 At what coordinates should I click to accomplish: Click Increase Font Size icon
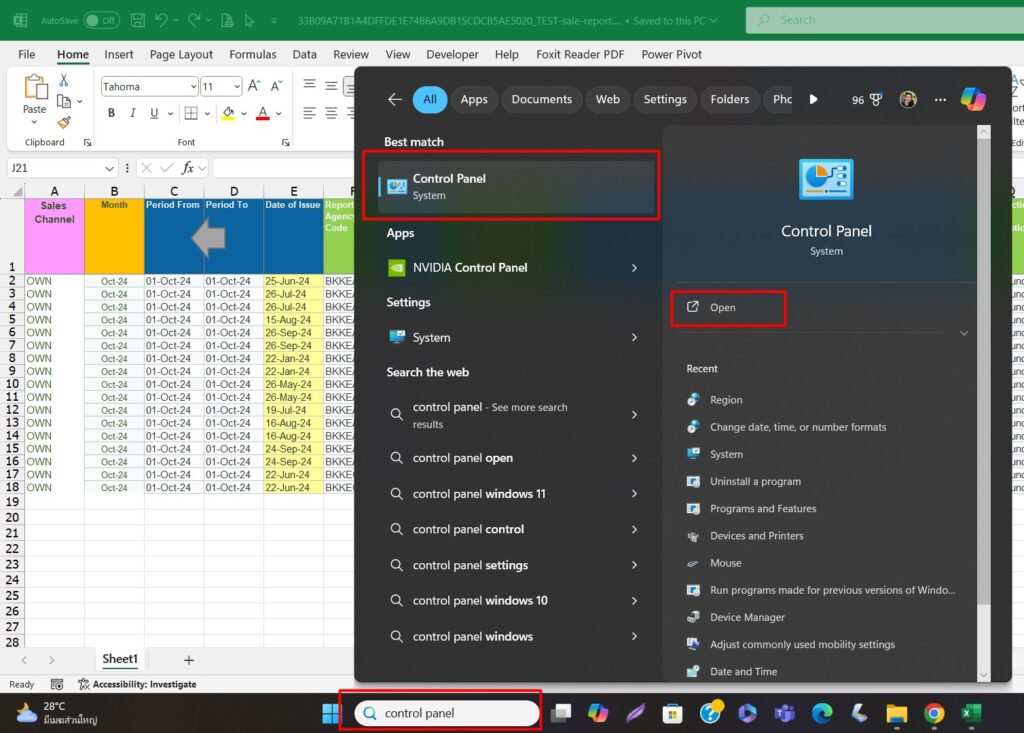coord(254,86)
